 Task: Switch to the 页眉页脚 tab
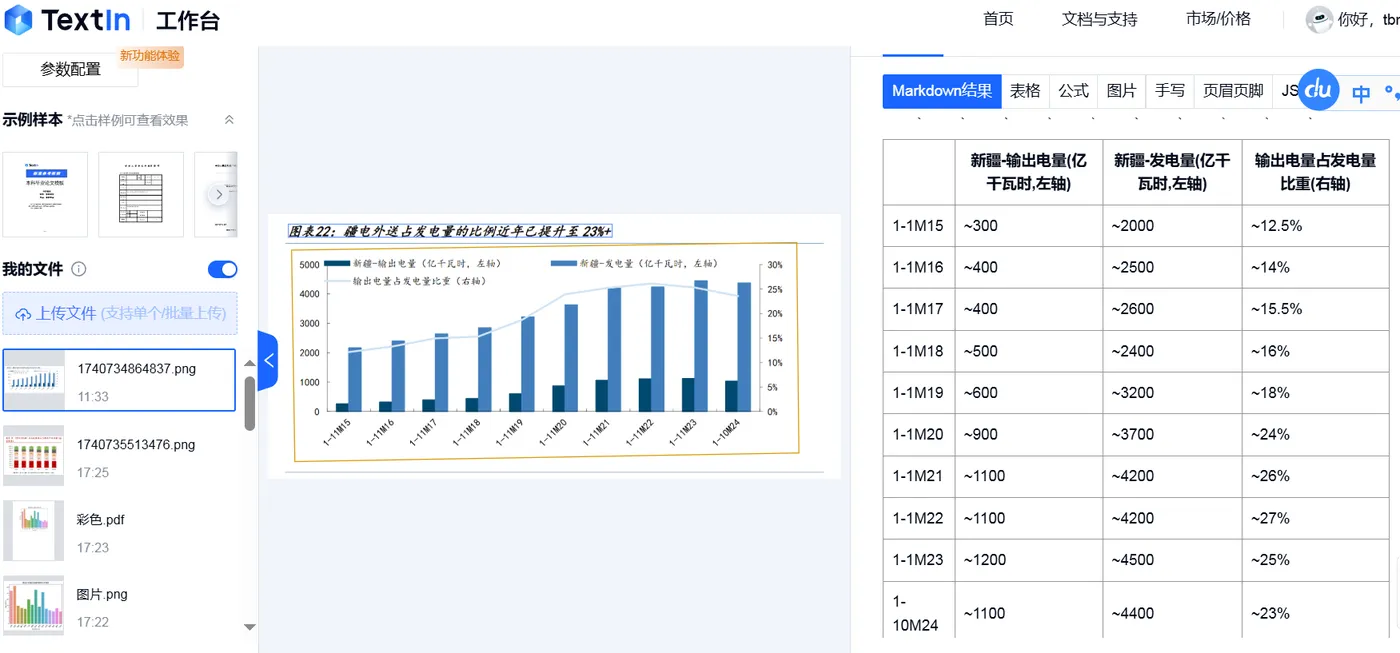click(1233, 91)
